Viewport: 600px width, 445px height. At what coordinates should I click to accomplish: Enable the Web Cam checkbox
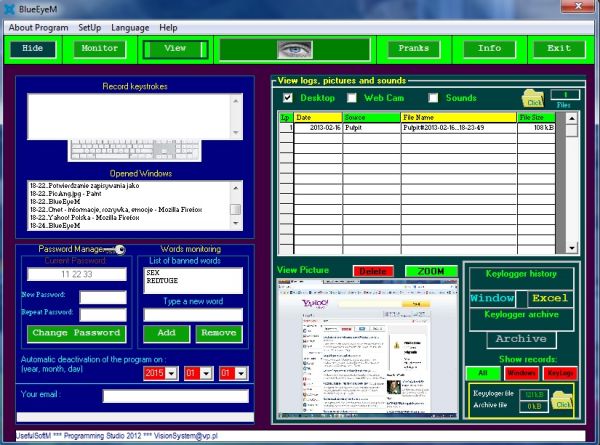tap(352, 98)
